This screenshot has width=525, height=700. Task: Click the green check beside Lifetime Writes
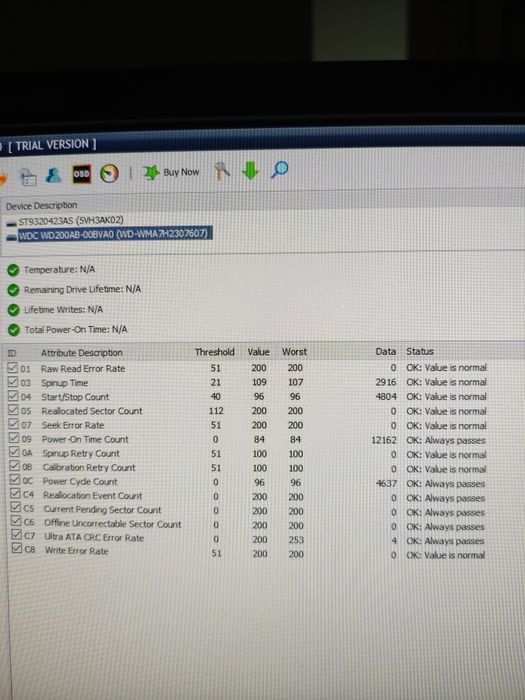(x=14, y=310)
